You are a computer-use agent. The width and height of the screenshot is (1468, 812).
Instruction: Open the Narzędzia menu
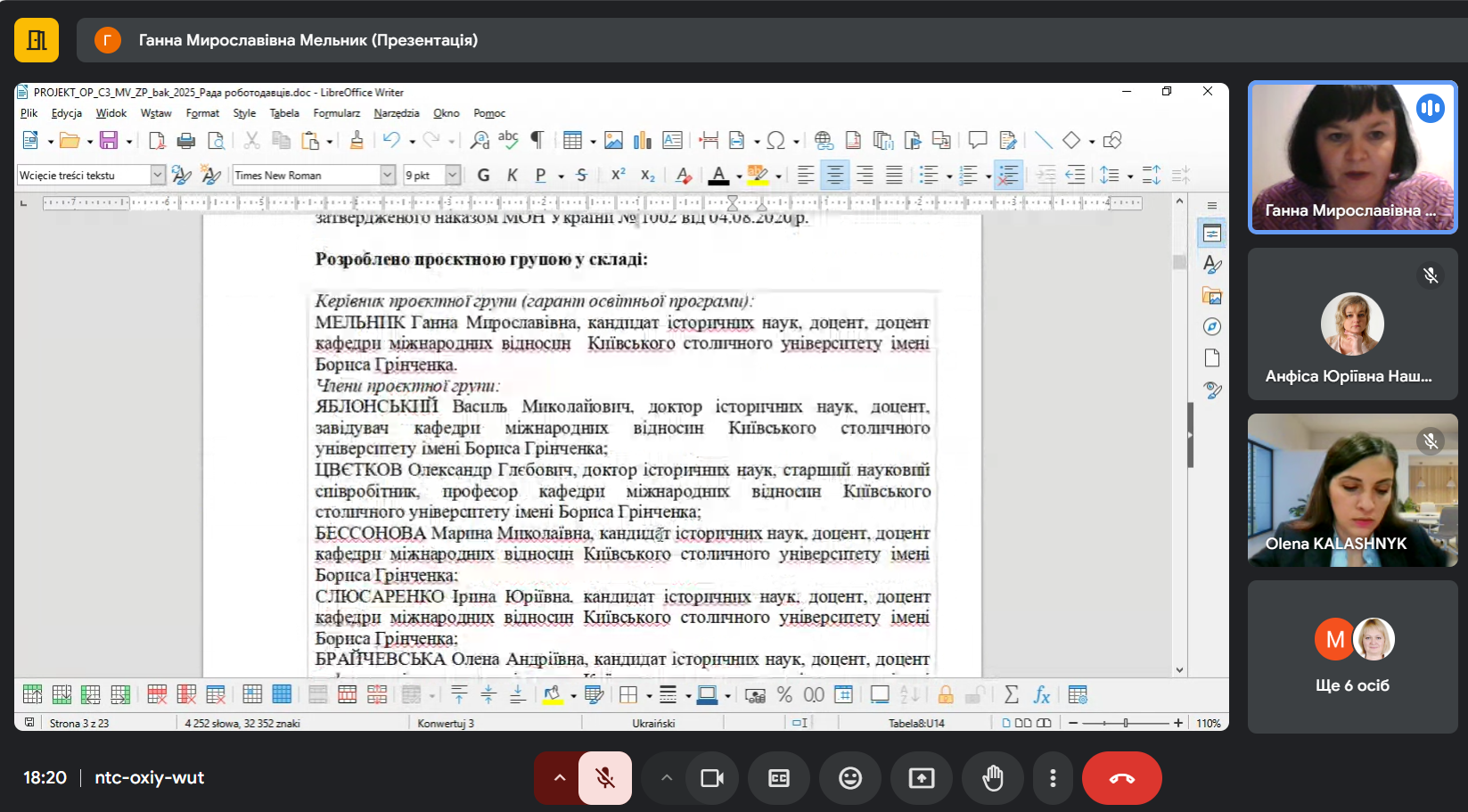point(396,113)
